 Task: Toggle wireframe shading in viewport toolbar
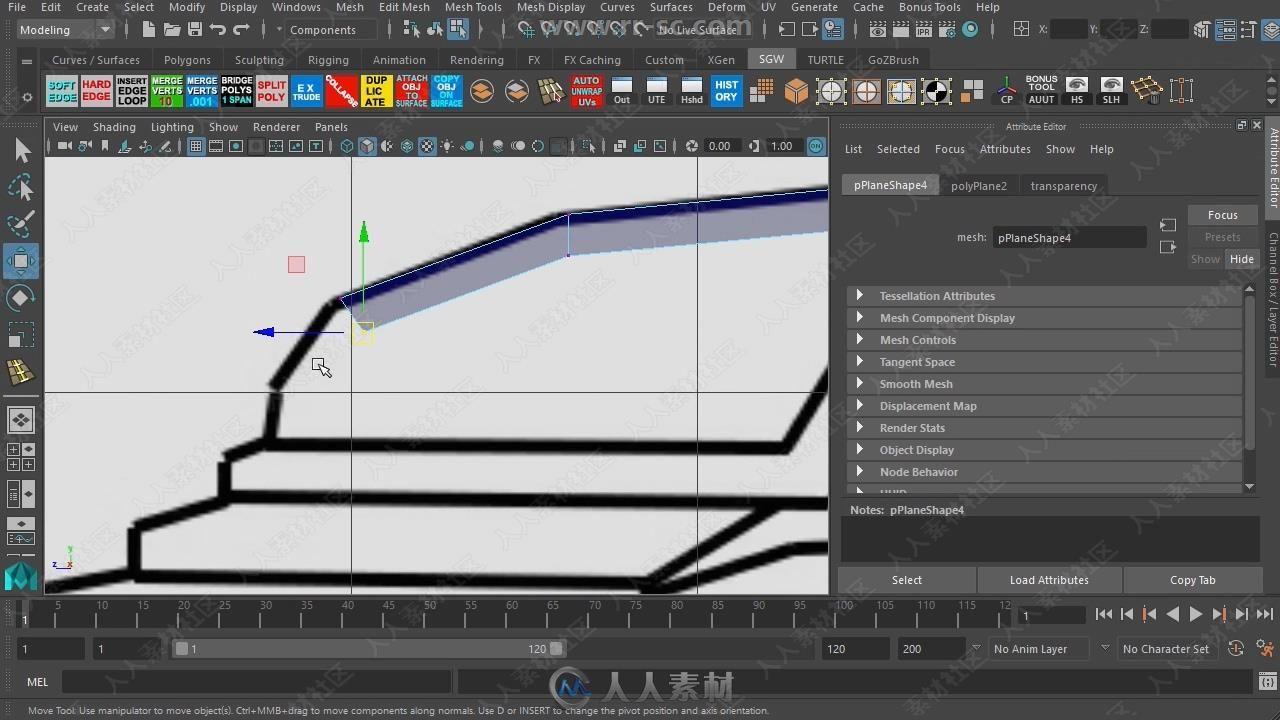[x=347, y=146]
